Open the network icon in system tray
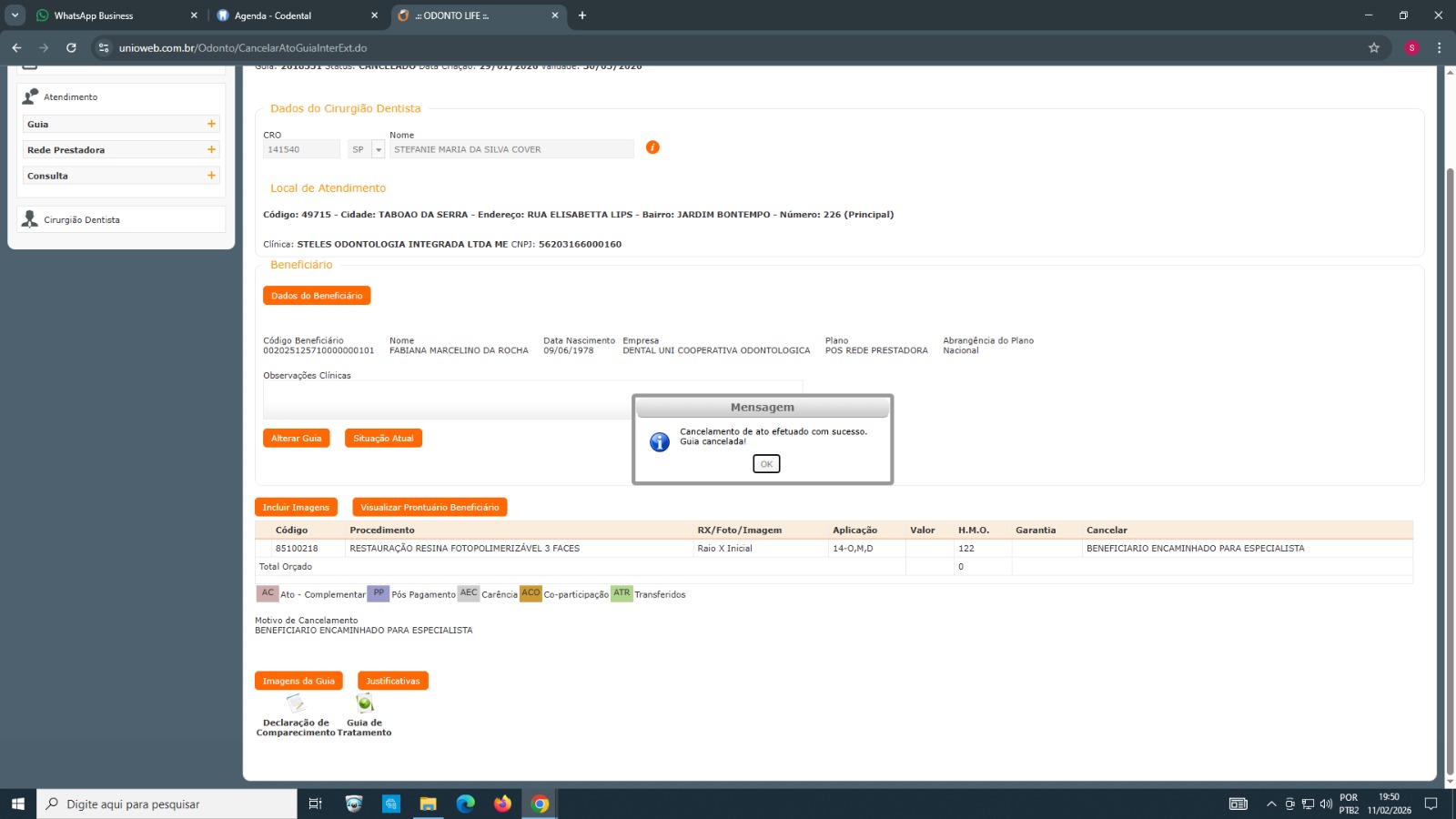 [x=1308, y=804]
